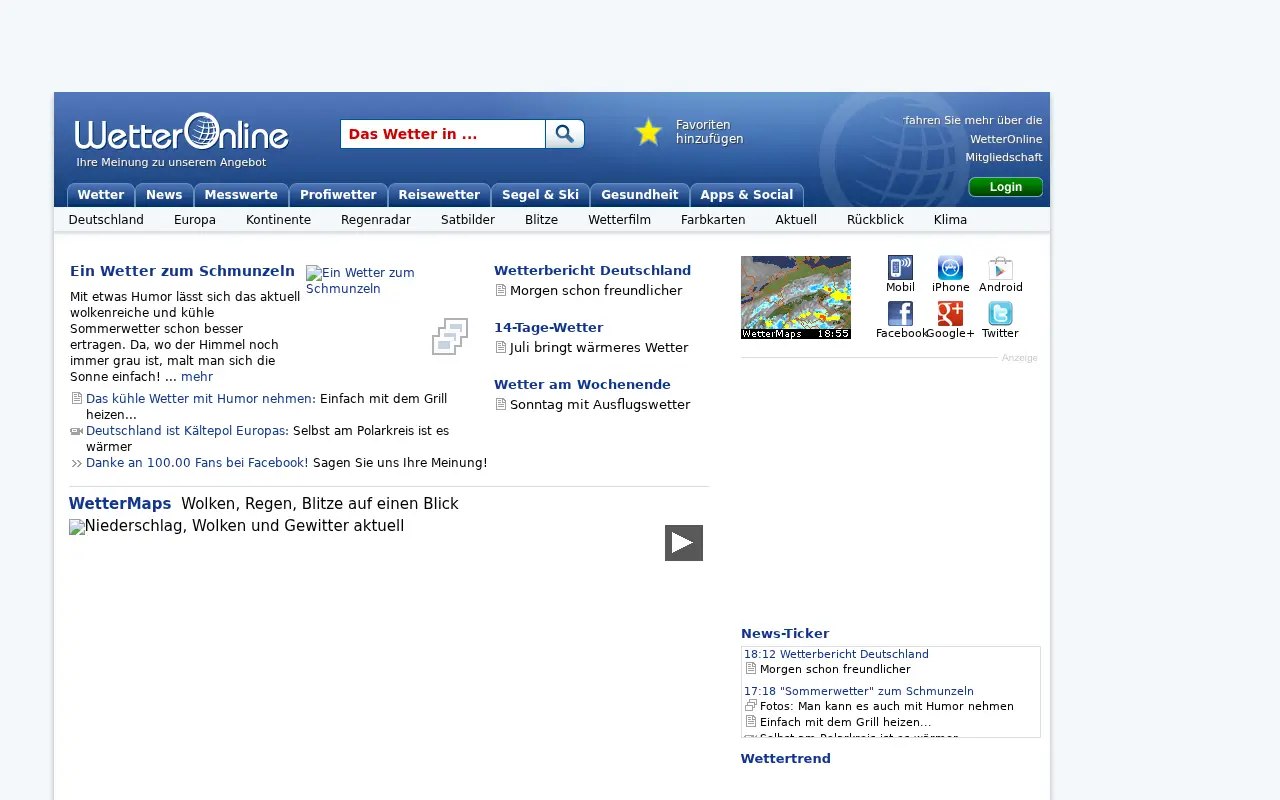Click the yellow favorites star icon
The width and height of the screenshot is (1280, 800).
tap(649, 132)
